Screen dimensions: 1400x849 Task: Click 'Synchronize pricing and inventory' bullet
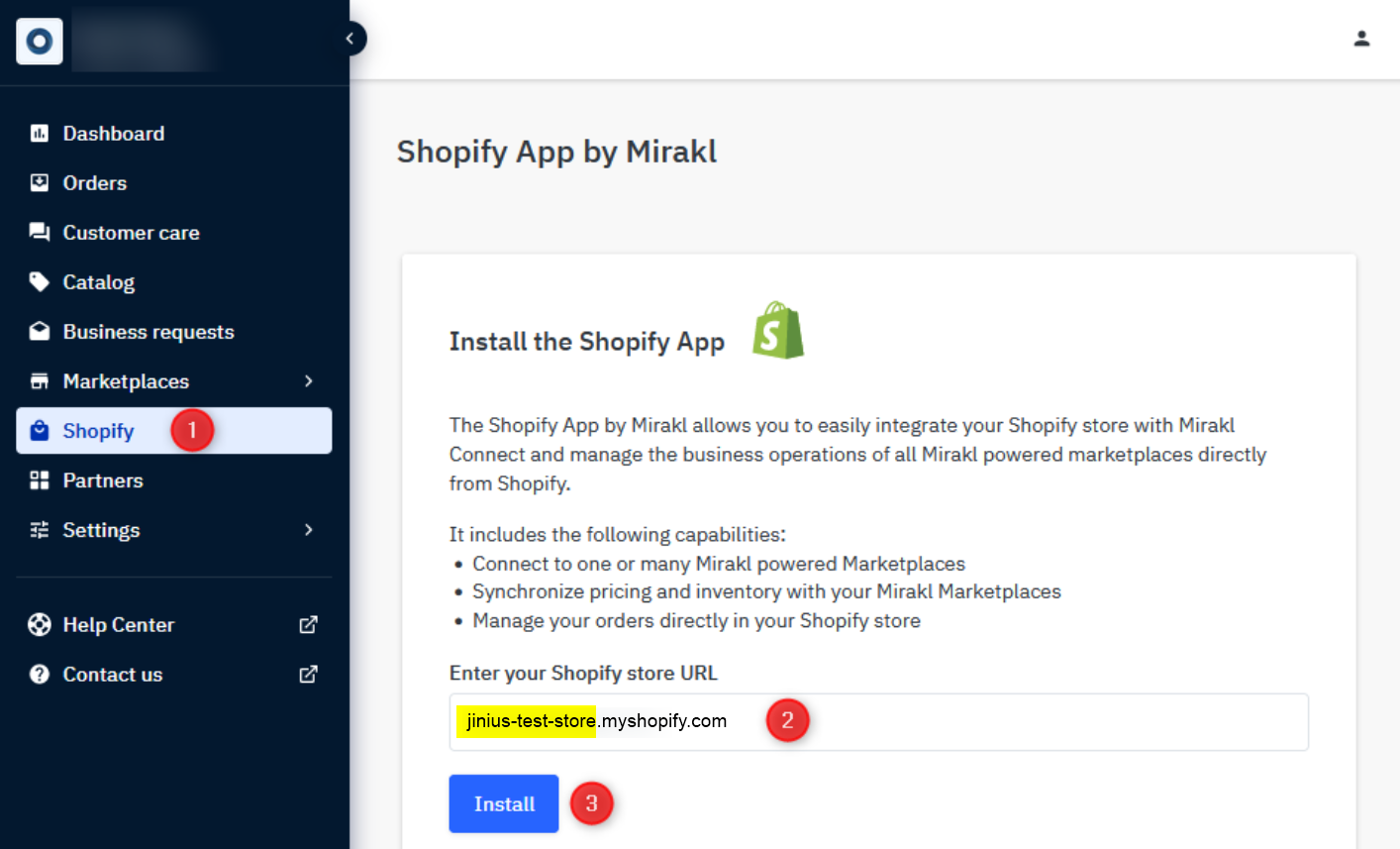(x=766, y=591)
